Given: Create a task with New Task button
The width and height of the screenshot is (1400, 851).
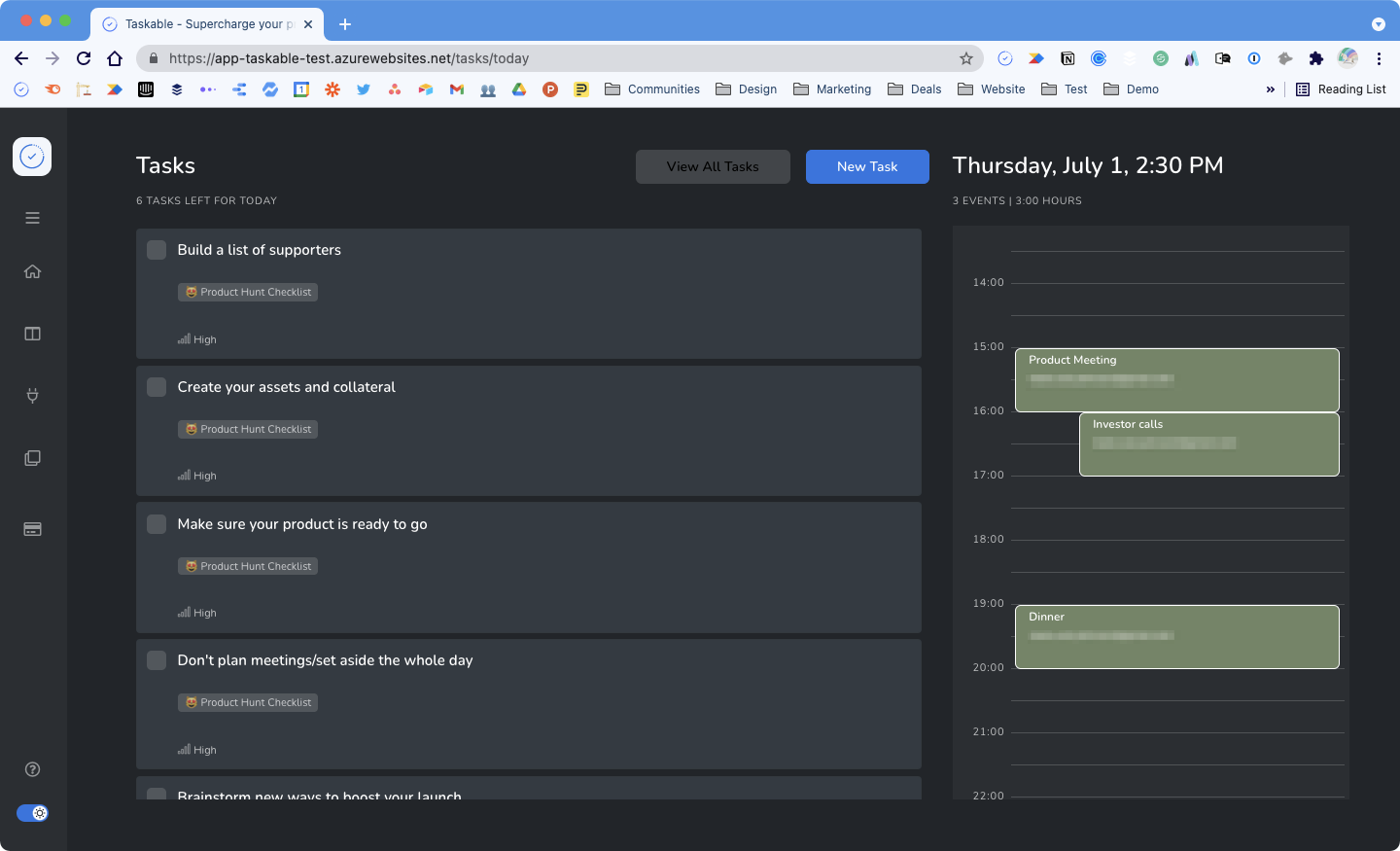Looking at the screenshot, I should (x=867, y=166).
